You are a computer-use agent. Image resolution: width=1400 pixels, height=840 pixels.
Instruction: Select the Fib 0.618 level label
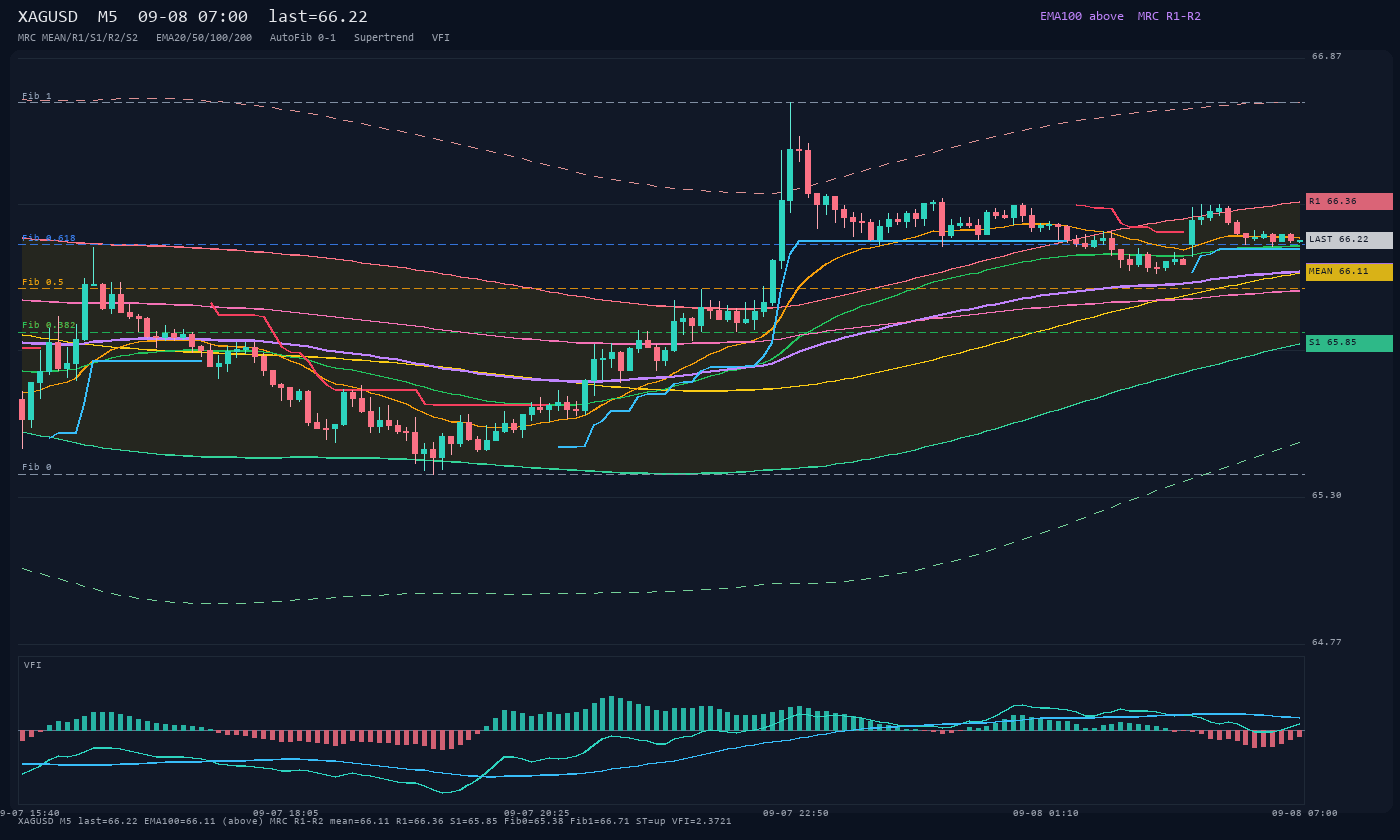pos(49,239)
